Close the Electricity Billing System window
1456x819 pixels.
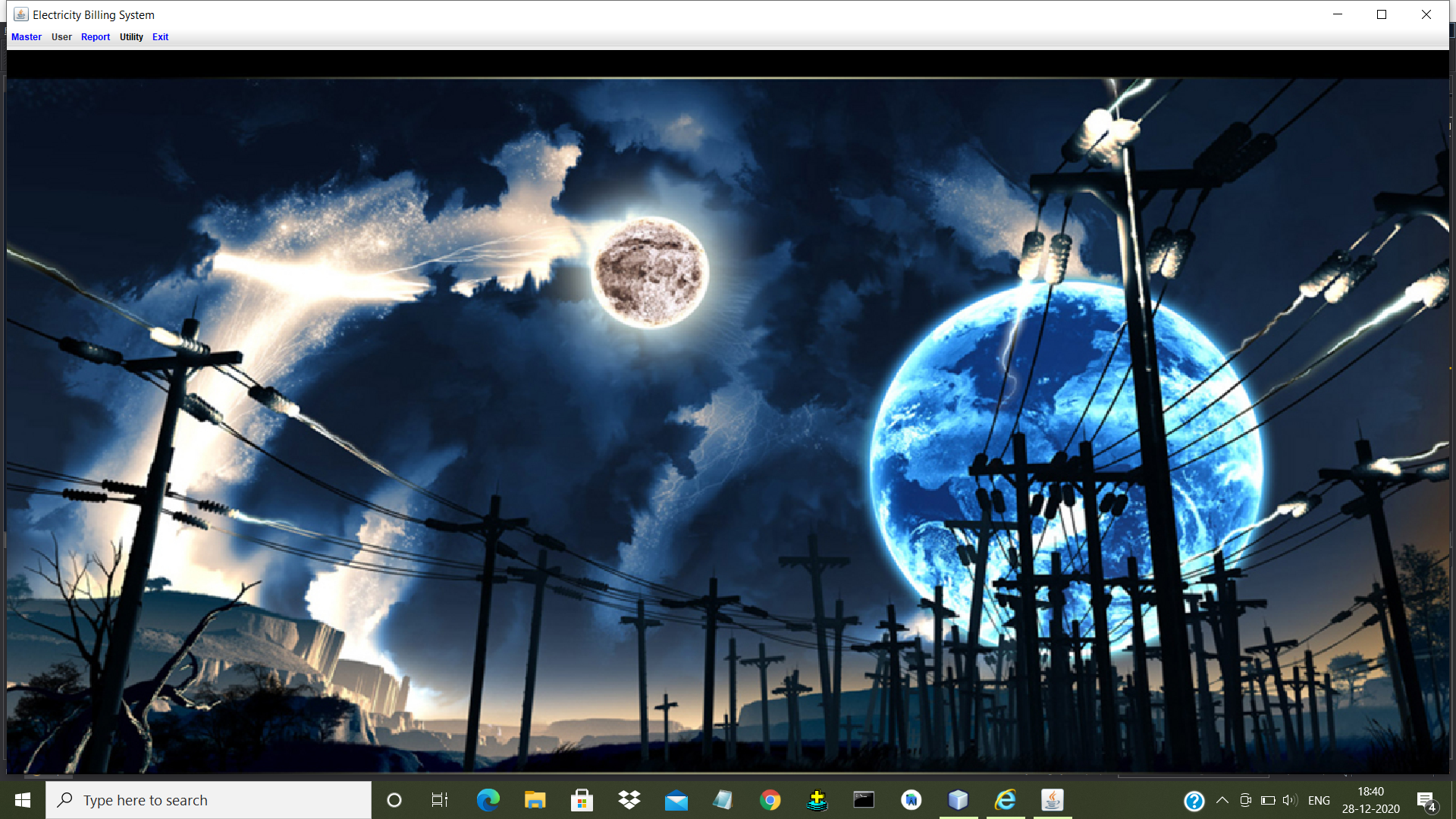1426,14
